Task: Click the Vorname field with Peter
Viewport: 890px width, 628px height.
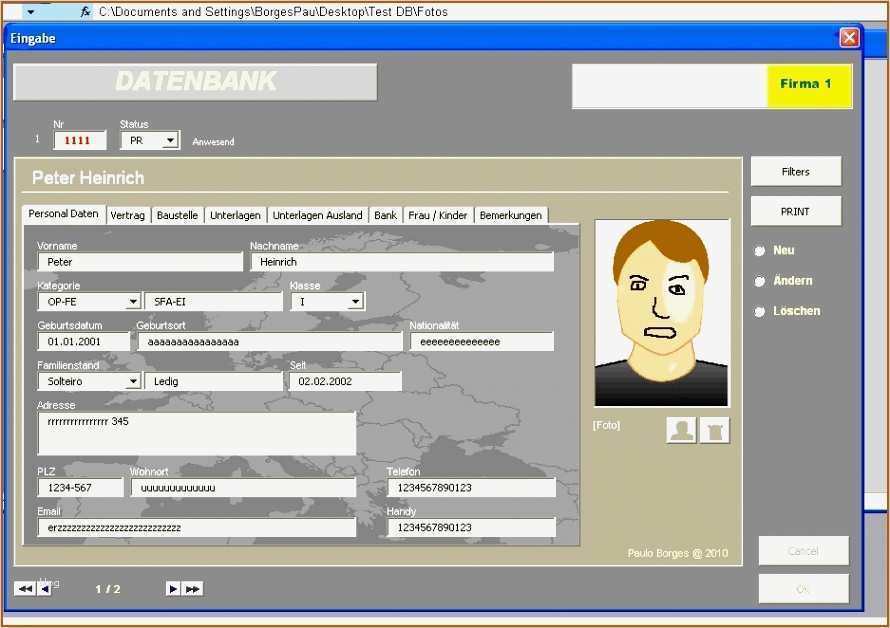Action: click(x=140, y=262)
